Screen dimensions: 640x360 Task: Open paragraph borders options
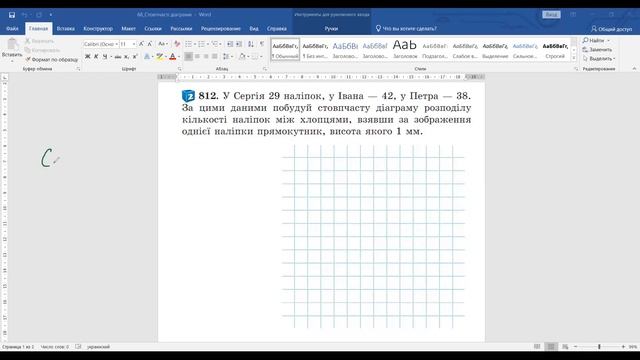(x=255, y=56)
